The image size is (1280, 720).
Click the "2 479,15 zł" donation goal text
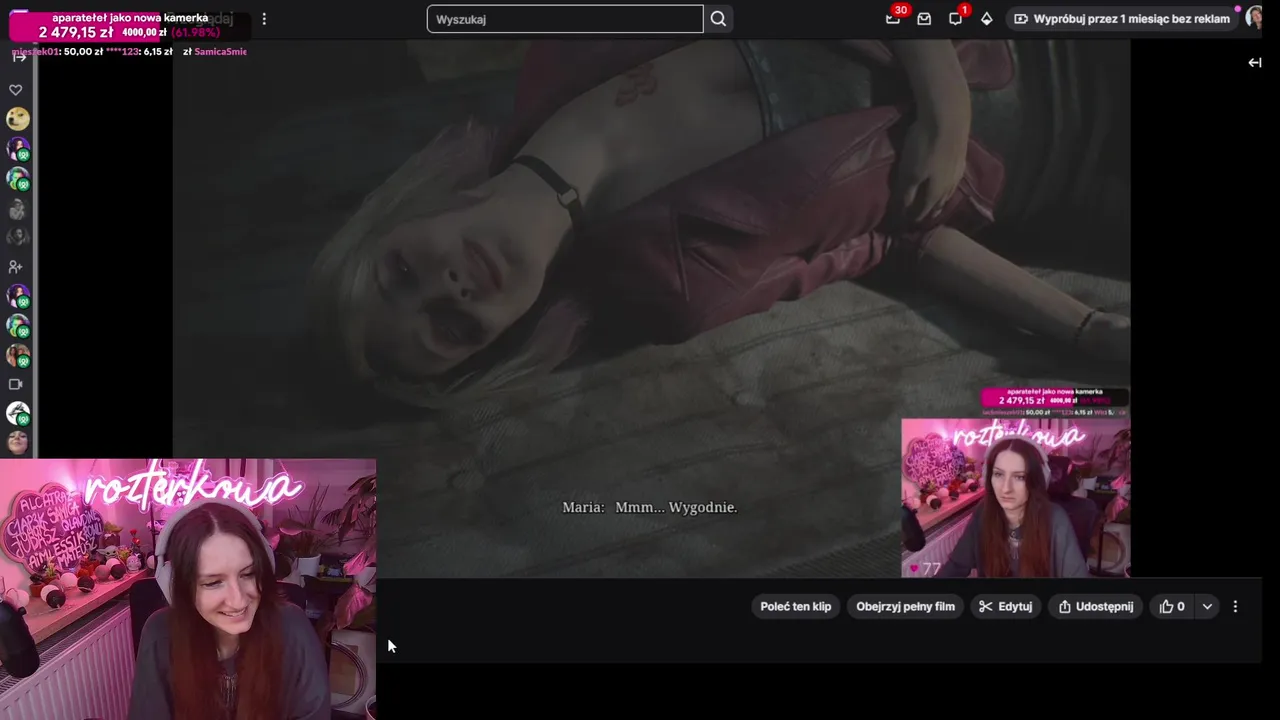tap(76, 32)
